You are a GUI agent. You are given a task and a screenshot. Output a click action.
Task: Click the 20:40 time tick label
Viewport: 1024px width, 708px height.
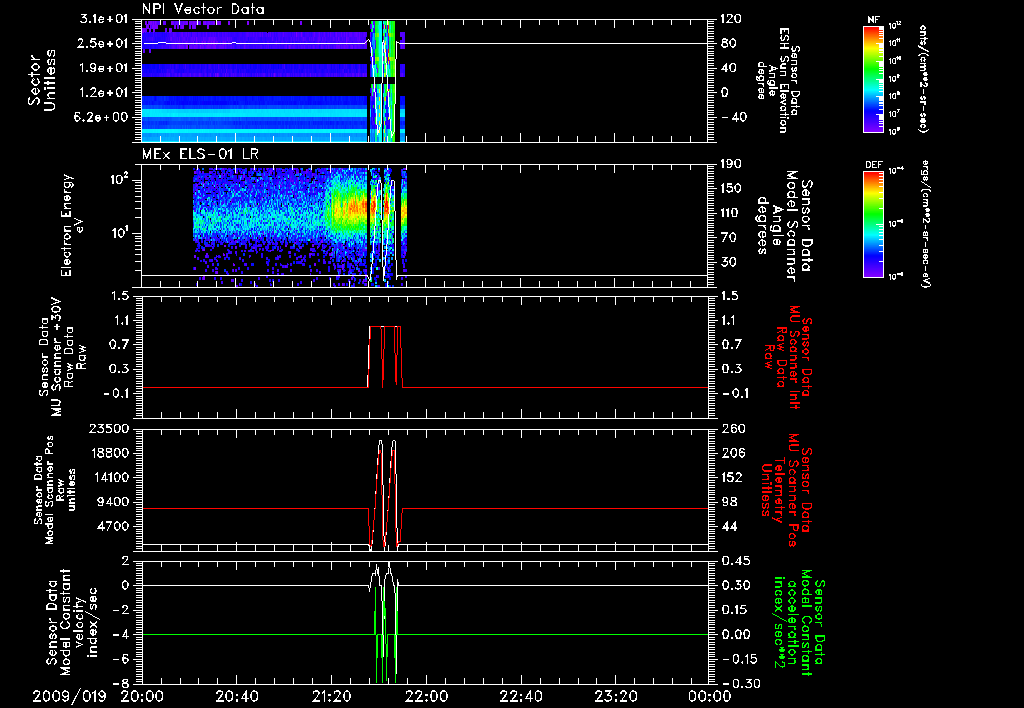237,696
